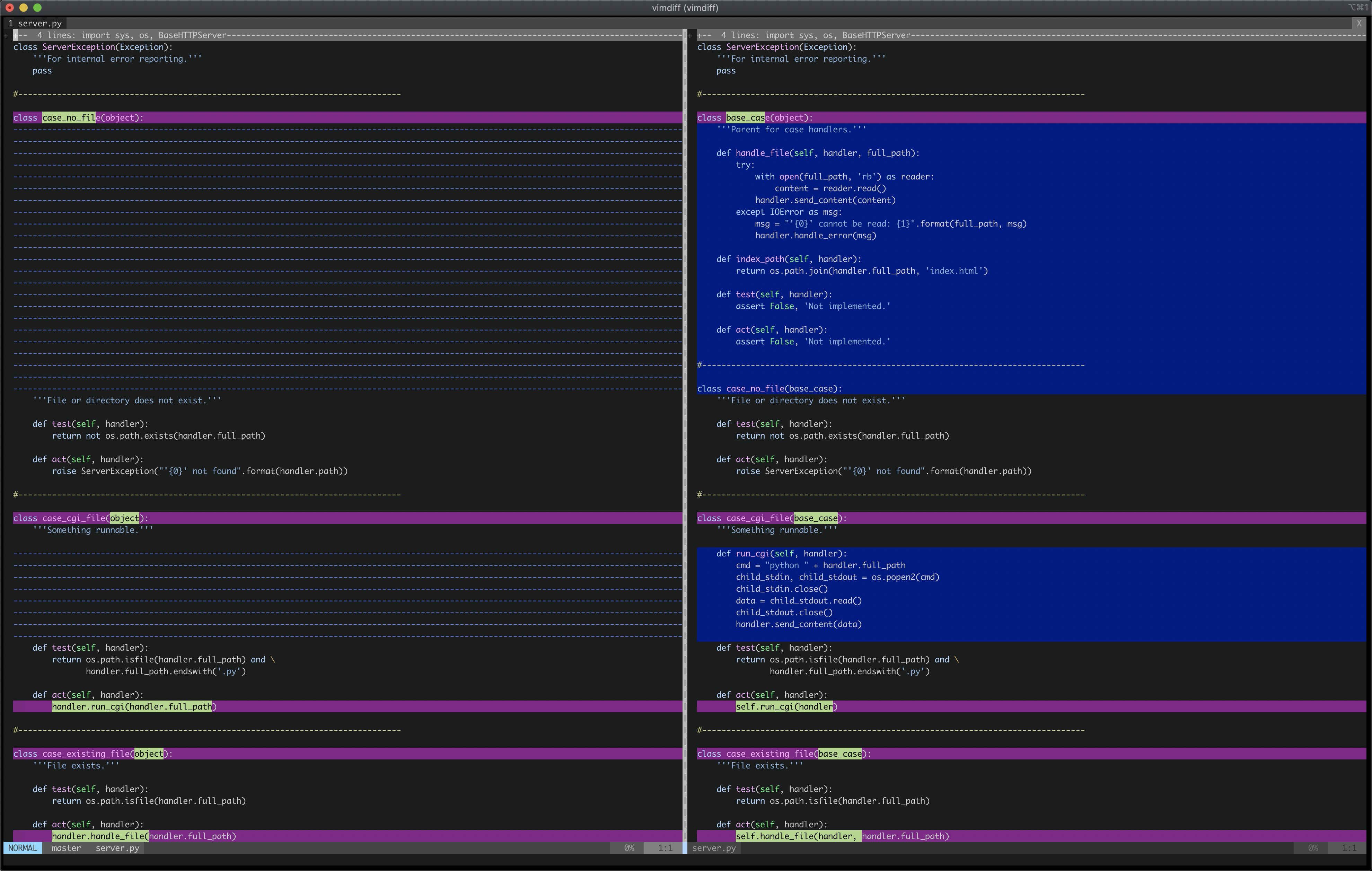Image resolution: width=1372 pixels, height=871 pixels.
Task: Click the macOS green zoom window button
Action: point(38,7)
